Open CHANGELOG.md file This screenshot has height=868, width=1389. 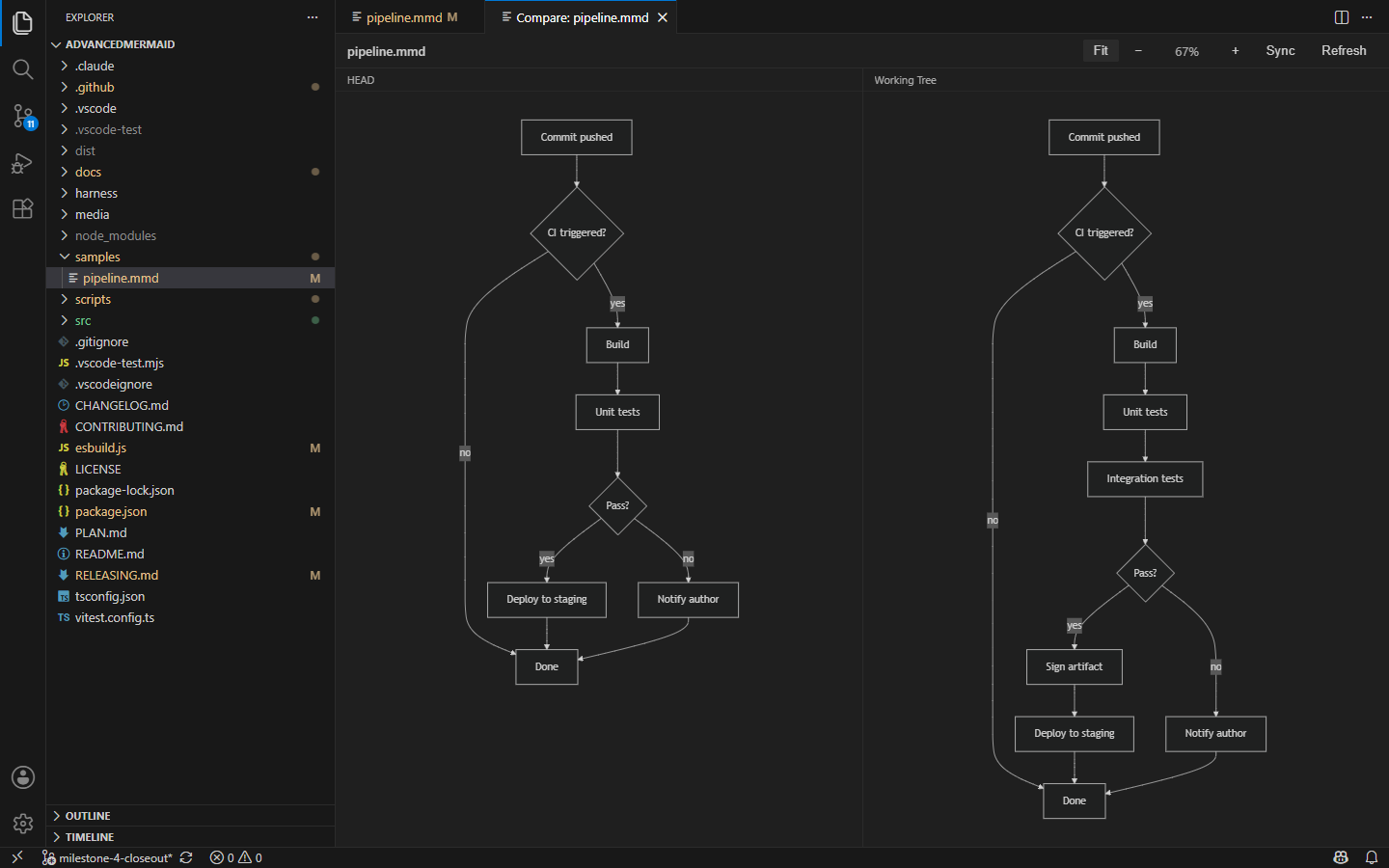190,405
